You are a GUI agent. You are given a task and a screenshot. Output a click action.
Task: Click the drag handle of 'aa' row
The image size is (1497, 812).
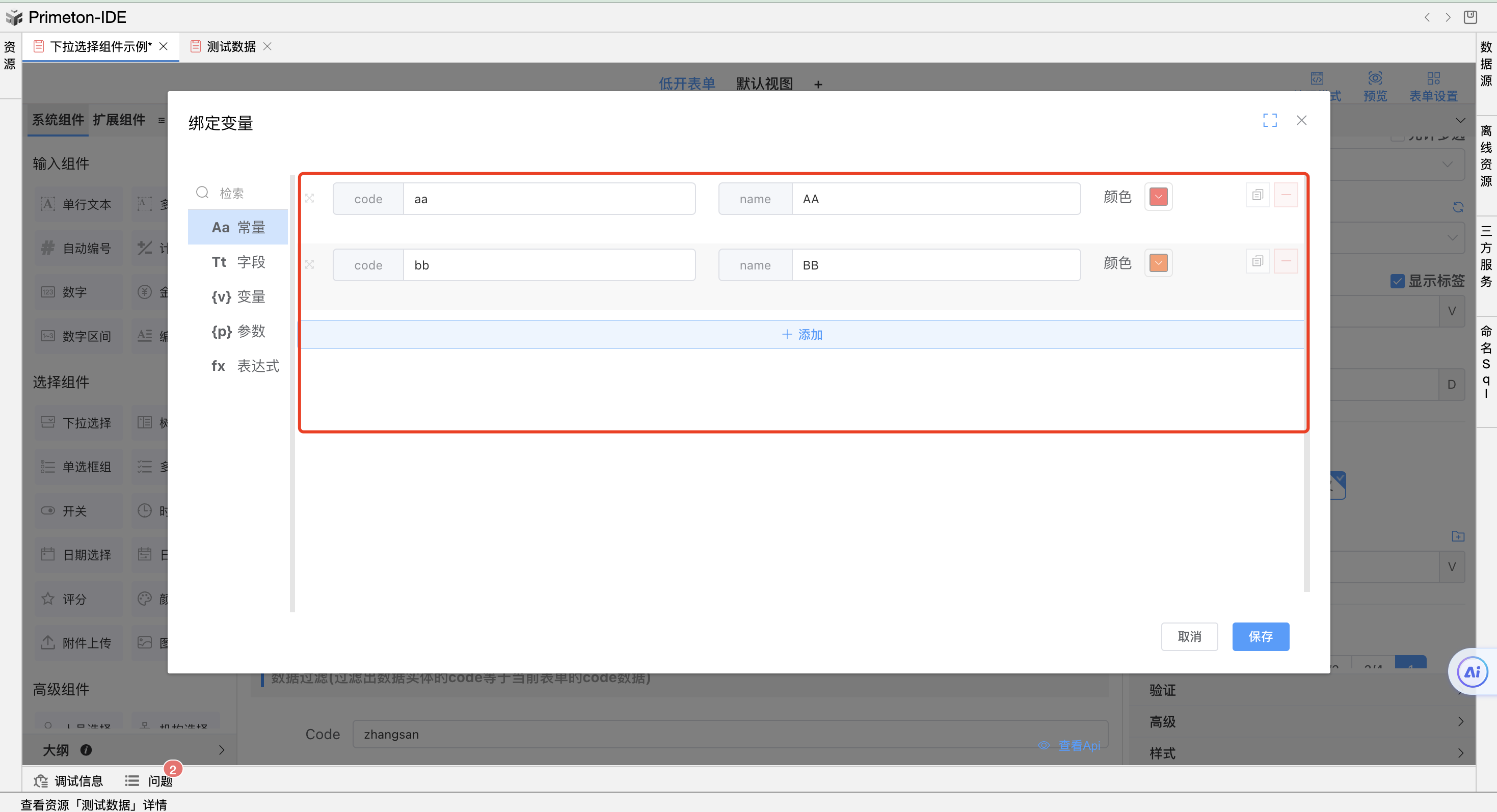tap(310, 199)
